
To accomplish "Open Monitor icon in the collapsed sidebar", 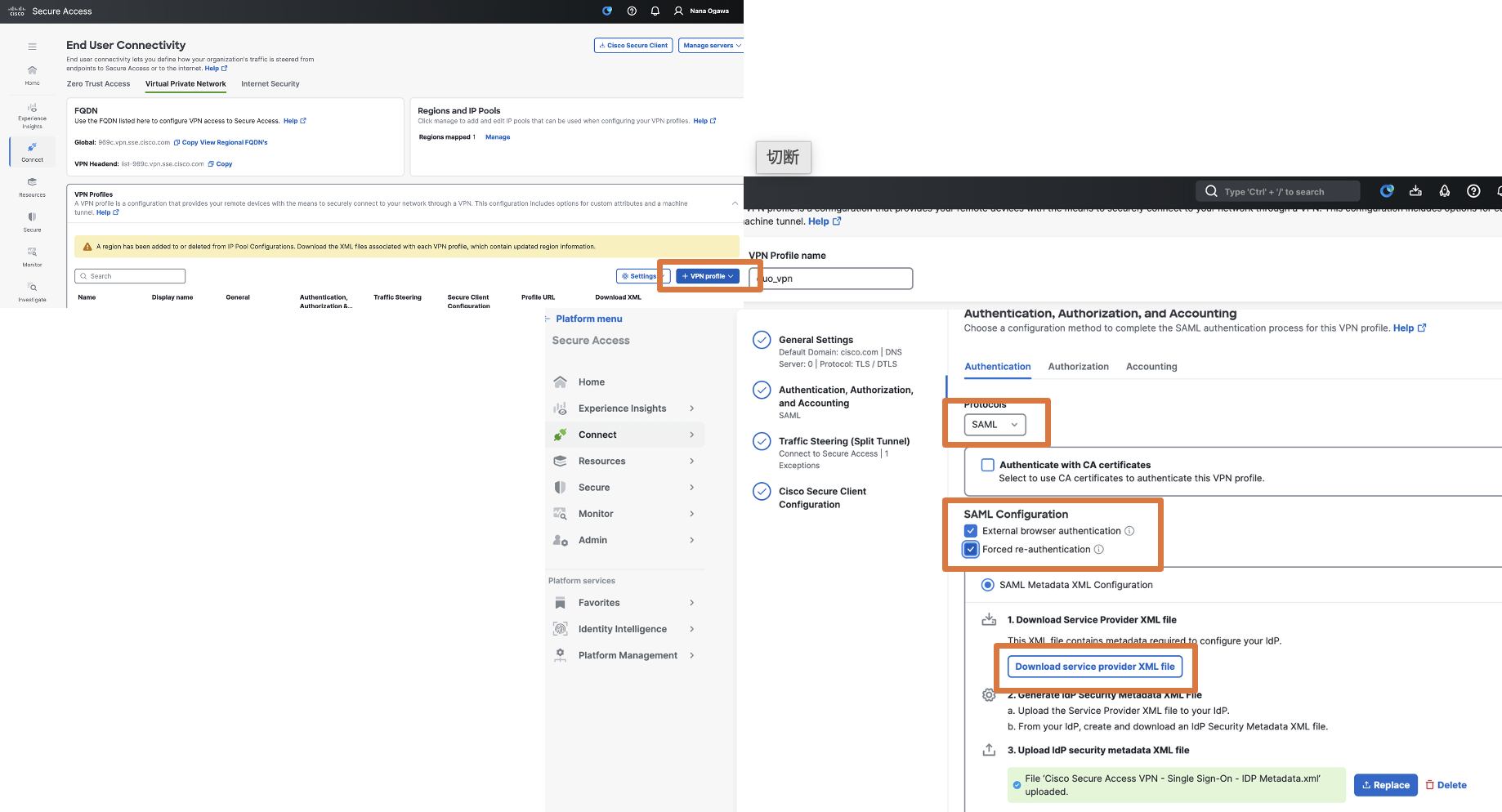I will click(32, 252).
